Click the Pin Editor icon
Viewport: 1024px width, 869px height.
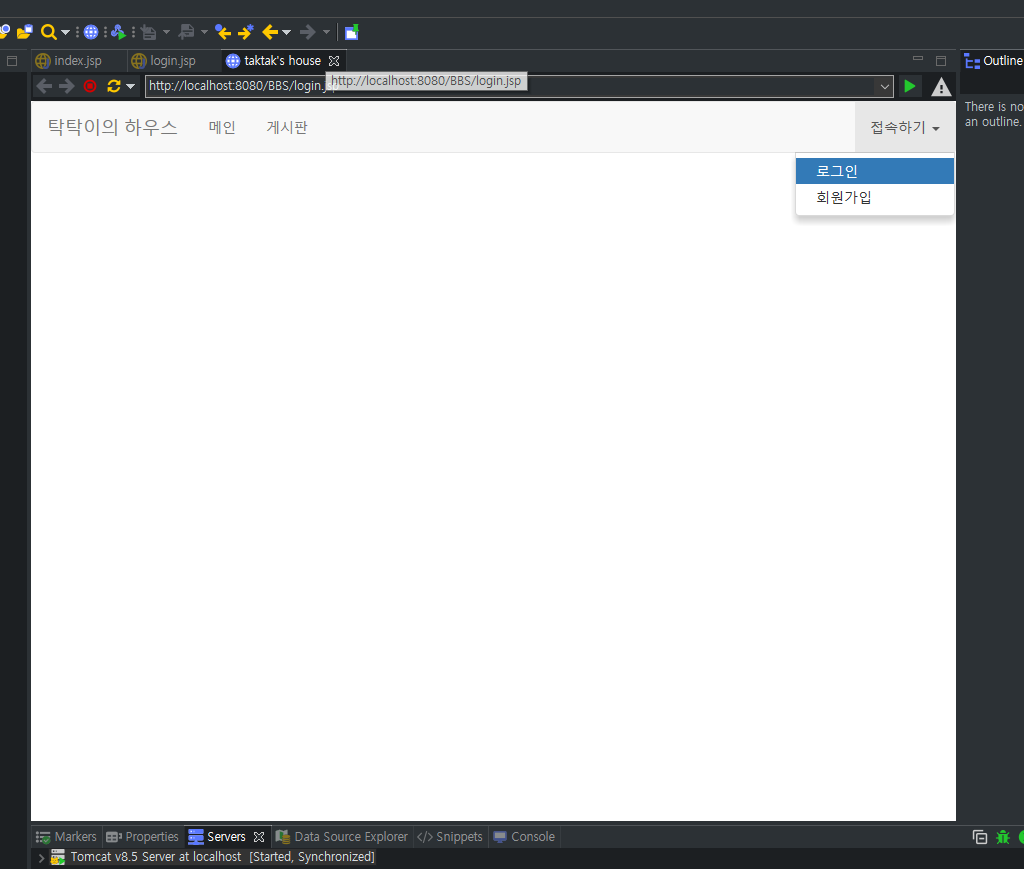352,32
